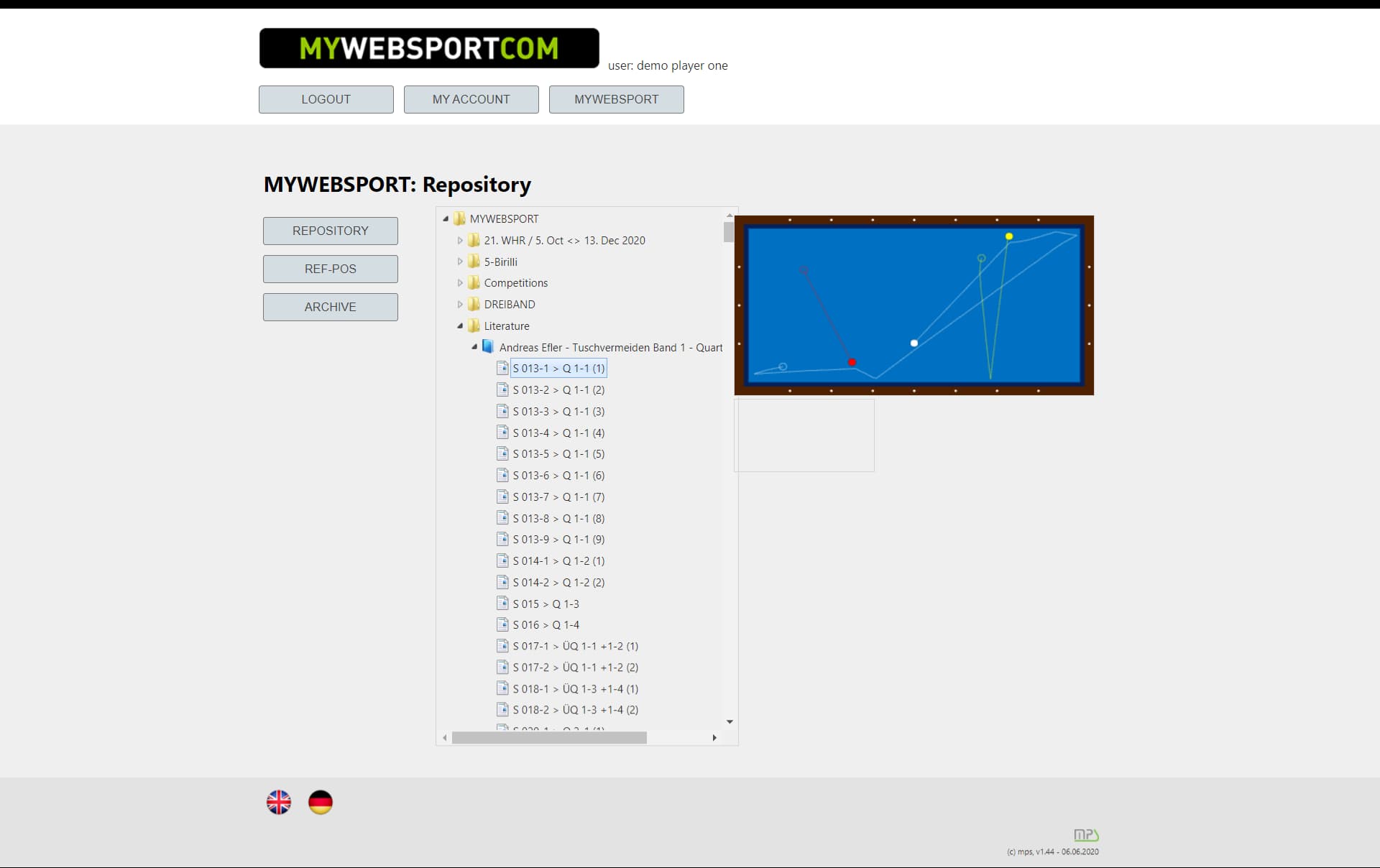Image resolution: width=1380 pixels, height=868 pixels.
Task: Switch language to German flag
Action: [321, 802]
